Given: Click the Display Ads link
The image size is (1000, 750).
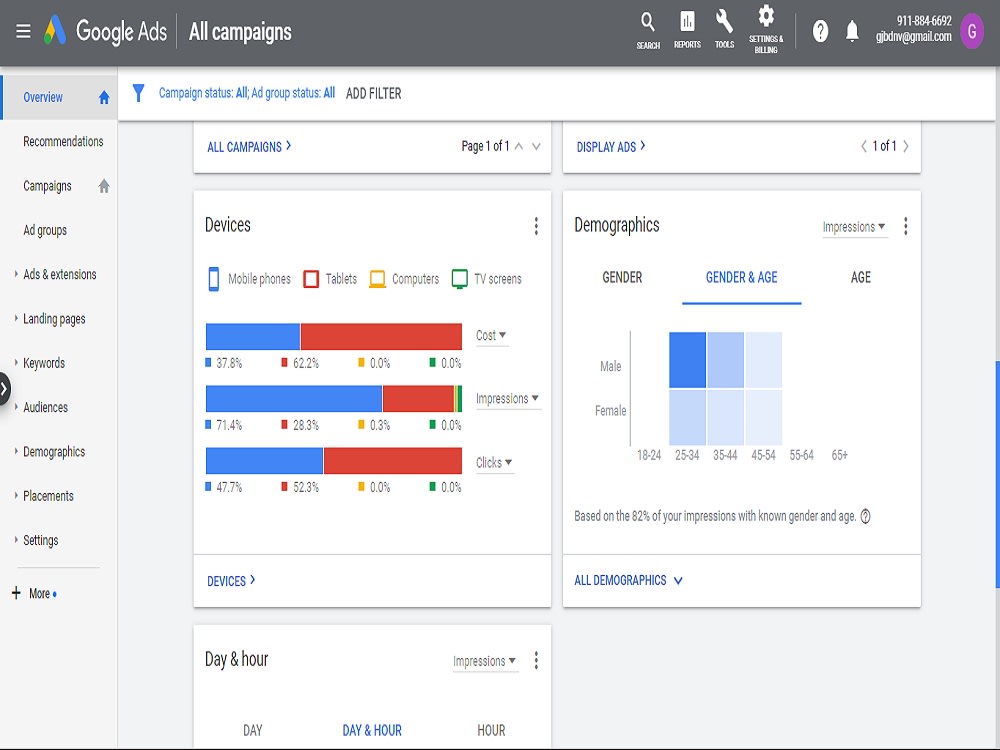Looking at the screenshot, I should coord(610,147).
